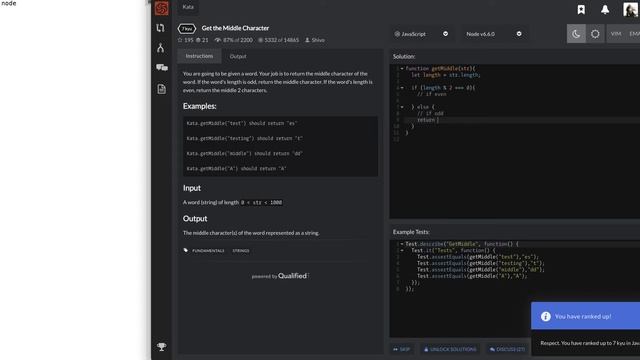Screen dimensions: 640x360
Task: Collapse the if (length % 2) fold arrow
Action: (x=402, y=88)
